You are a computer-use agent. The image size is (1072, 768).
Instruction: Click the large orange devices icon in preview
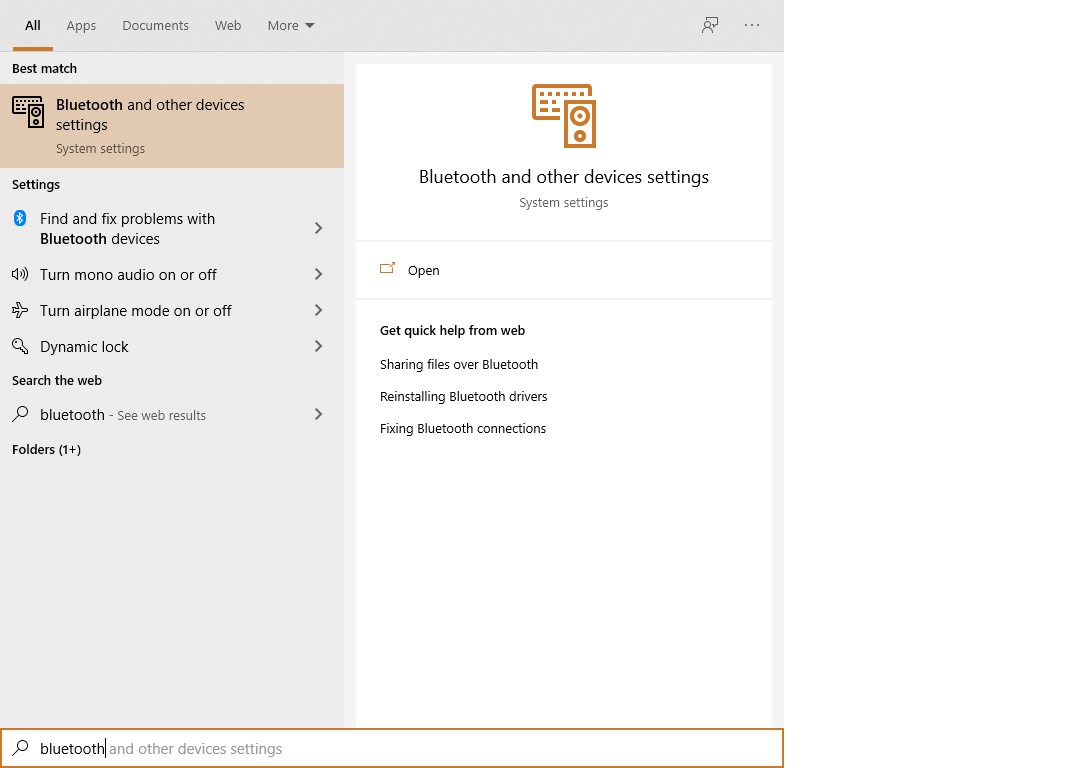pyautogui.click(x=564, y=116)
